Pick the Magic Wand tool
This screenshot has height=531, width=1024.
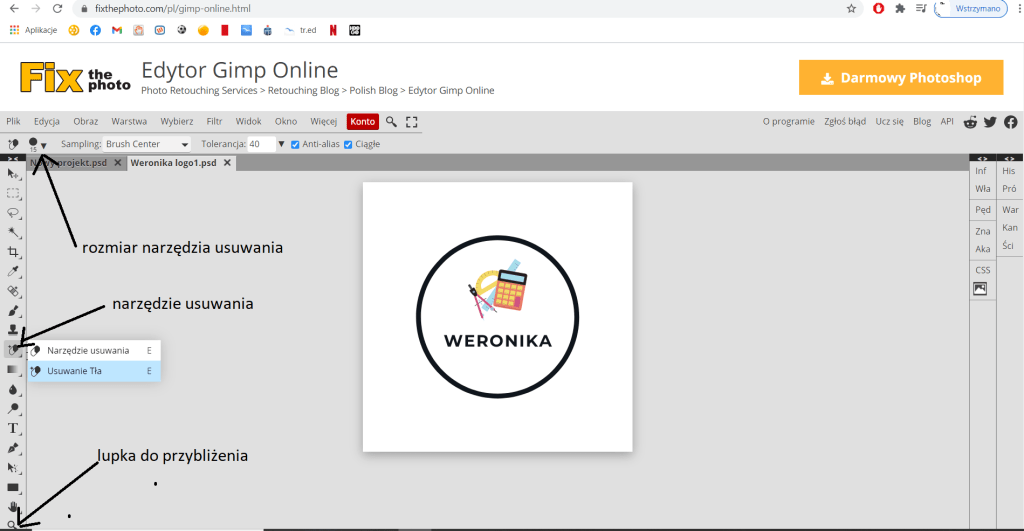(14, 232)
